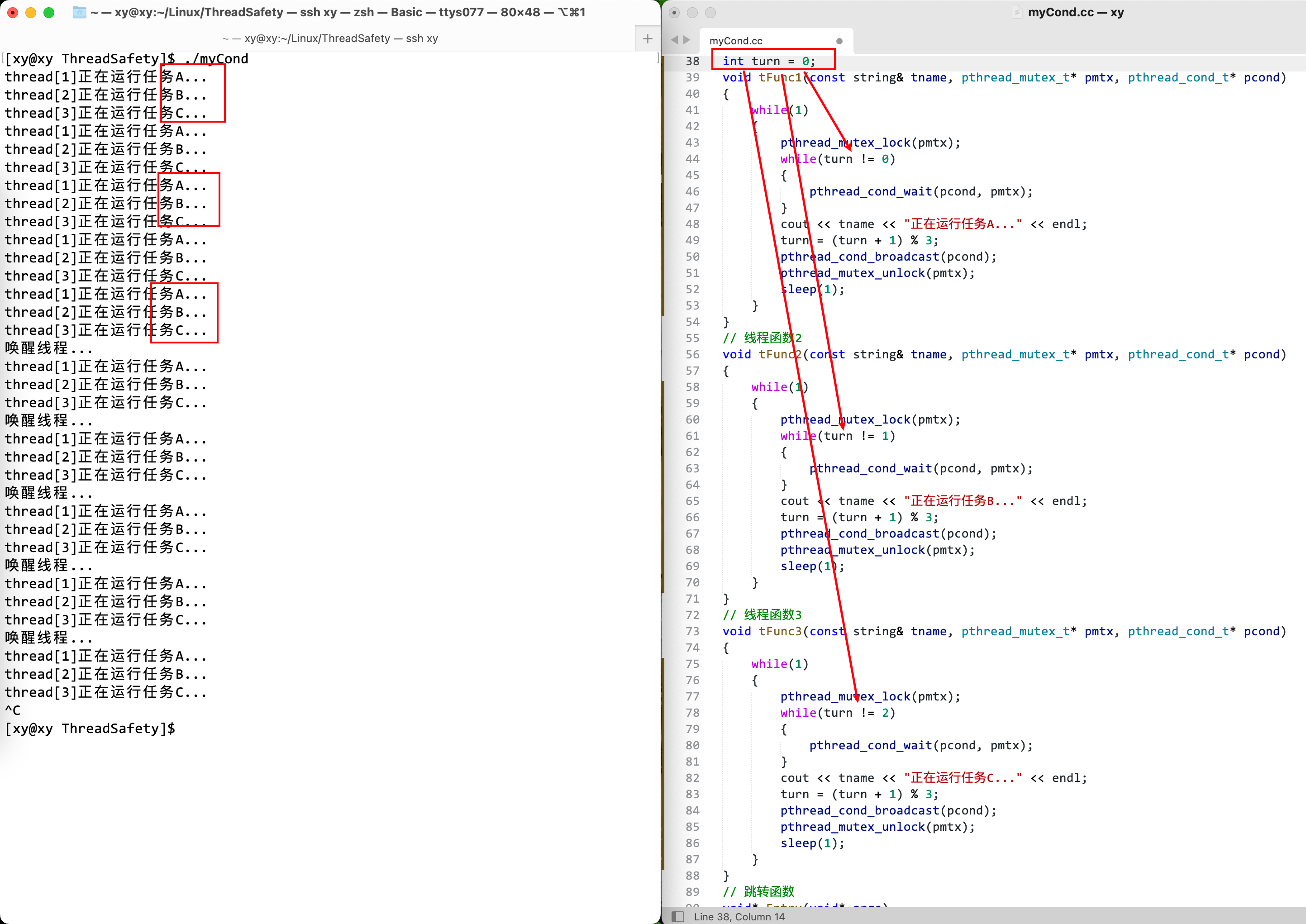This screenshot has width=1306, height=924.
Task: Click the document icon beside myCond.cc title
Action: tap(1017, 12)
